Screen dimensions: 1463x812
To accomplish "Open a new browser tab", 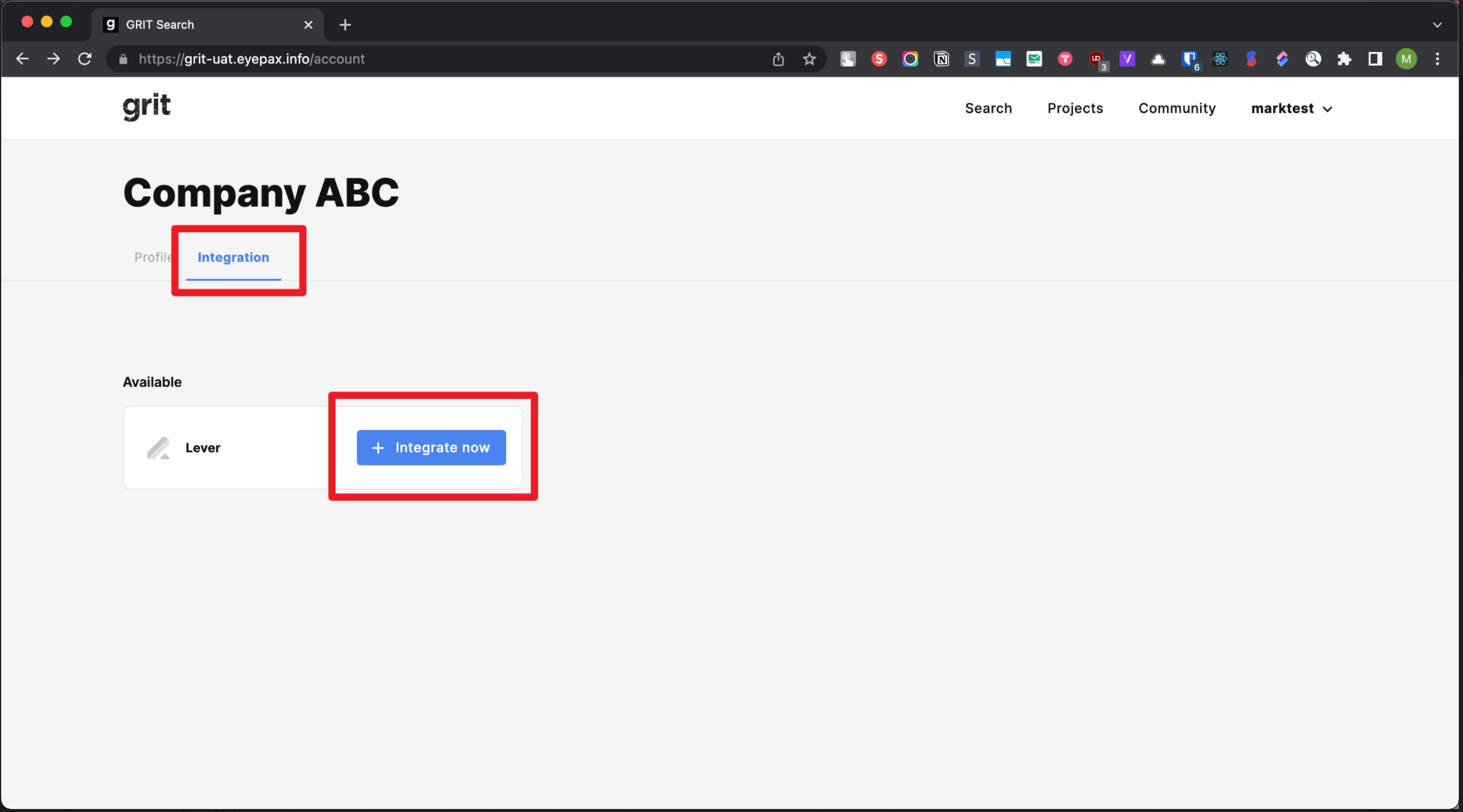I will tap(344, 25).
